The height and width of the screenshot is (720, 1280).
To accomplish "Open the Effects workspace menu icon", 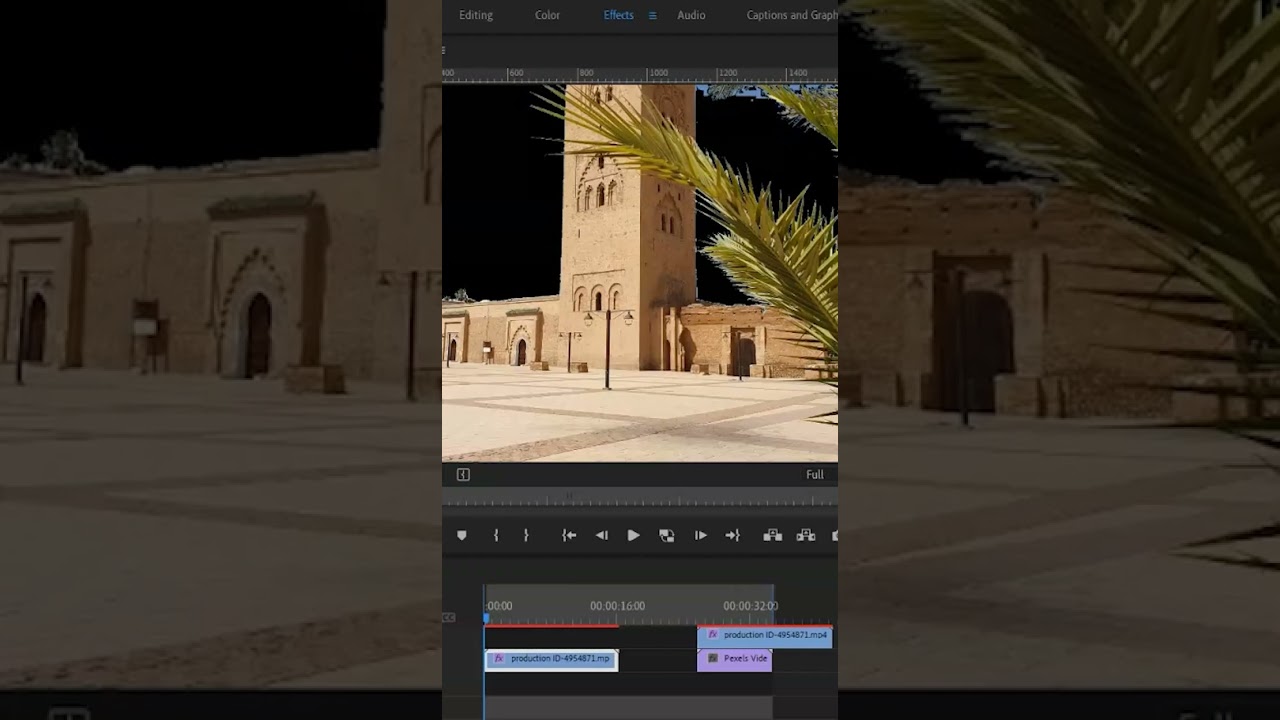I will (x=653, y=15).
